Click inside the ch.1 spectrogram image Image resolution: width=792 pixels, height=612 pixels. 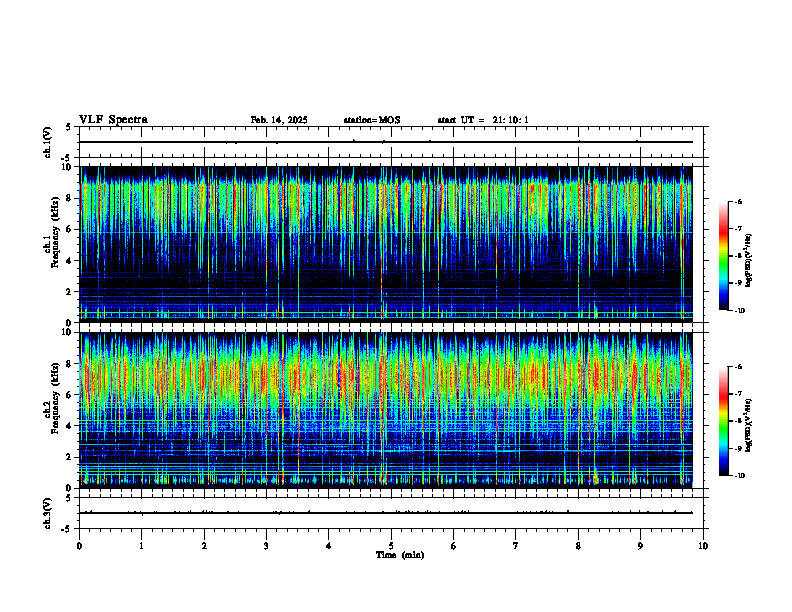(386, 244)
